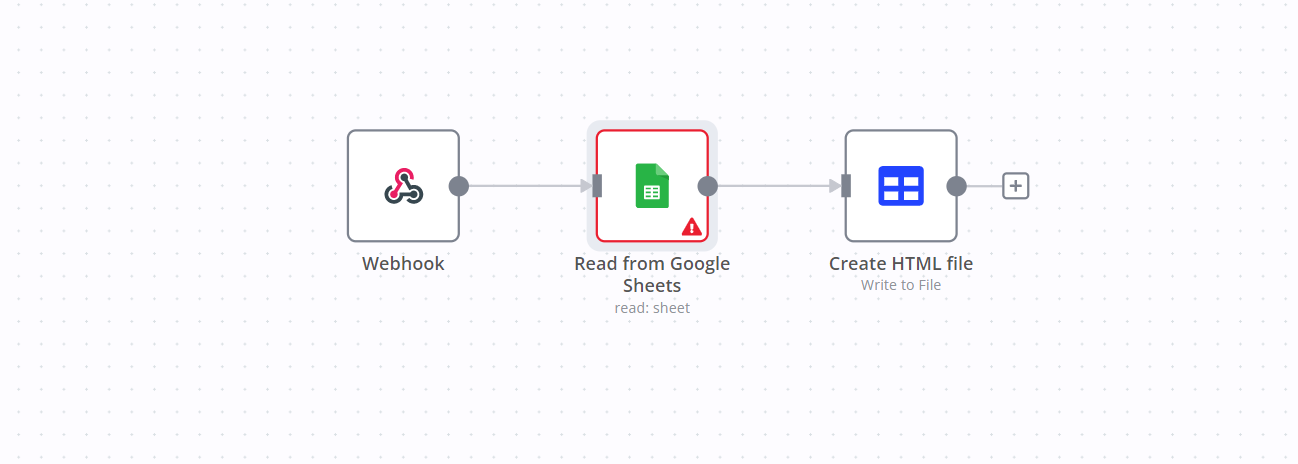Click the Create HTML file output connector dot
The height and width of the screenshot is (464, 1298).
957,186
